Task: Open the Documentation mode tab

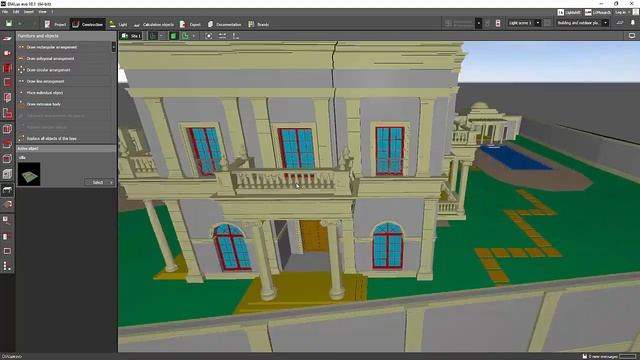Action: (x=224, y=24)
